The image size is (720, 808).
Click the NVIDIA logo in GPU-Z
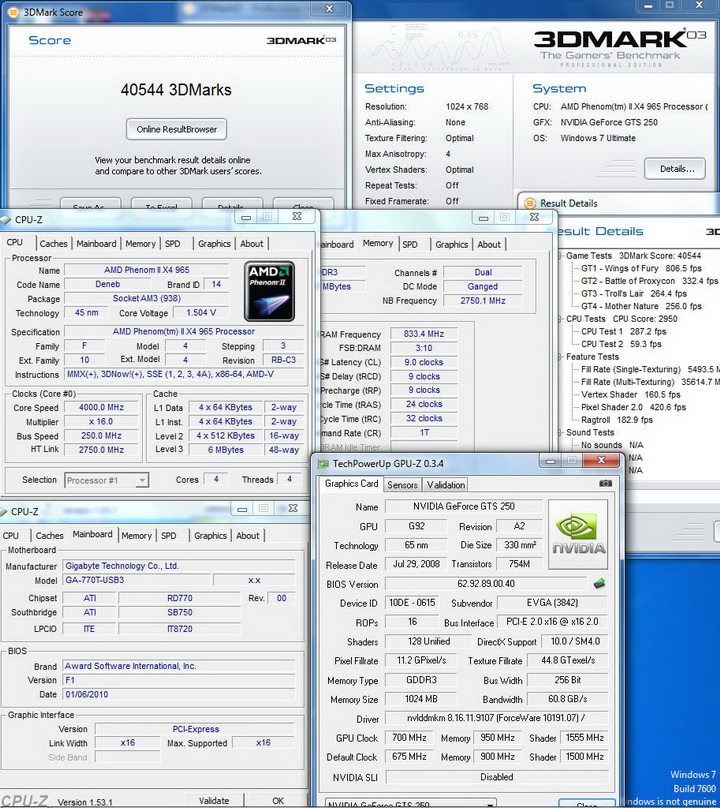click(578, 534)
